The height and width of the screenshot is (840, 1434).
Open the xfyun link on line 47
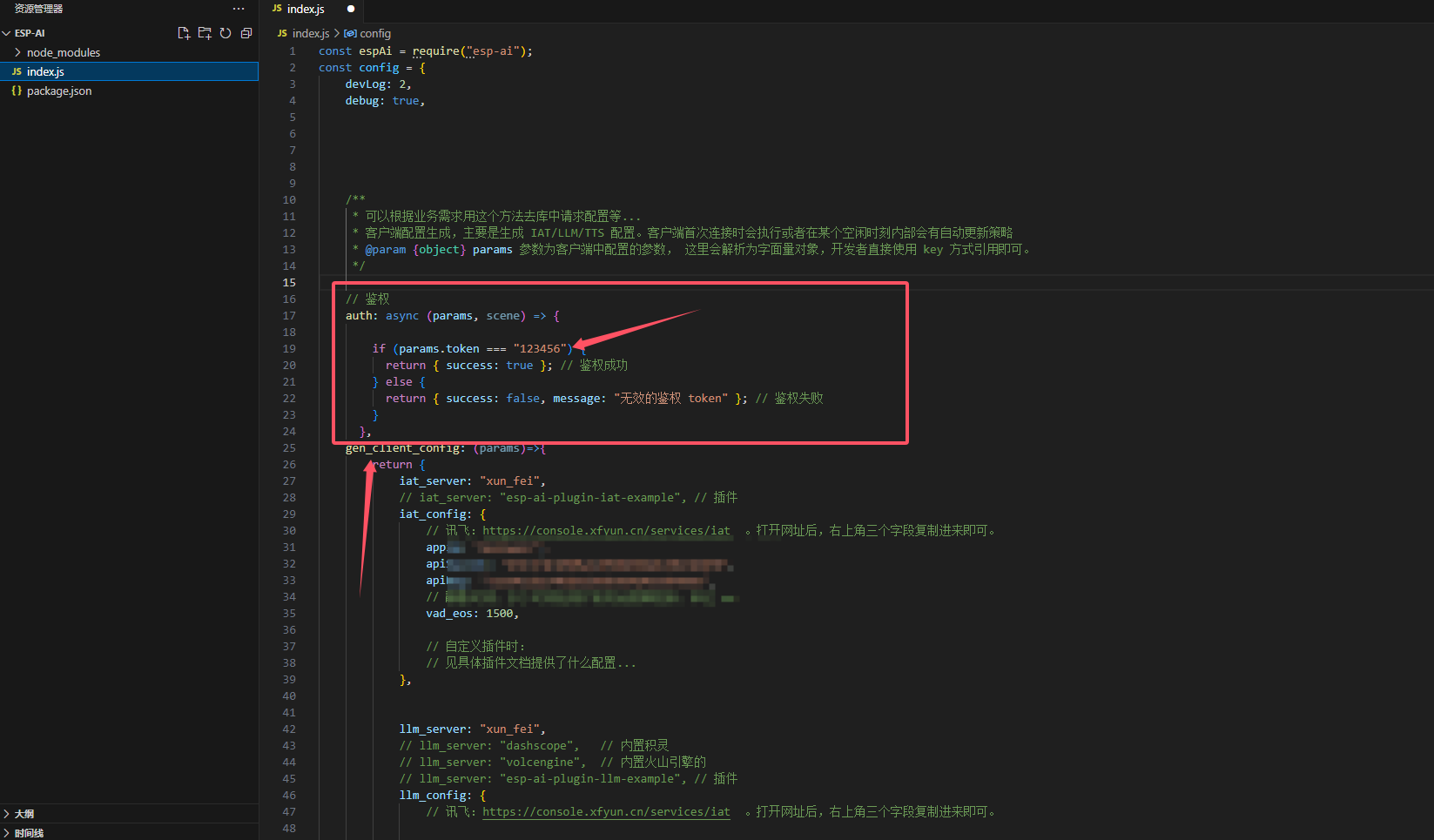pyautogui.click(x=606, y=811)
